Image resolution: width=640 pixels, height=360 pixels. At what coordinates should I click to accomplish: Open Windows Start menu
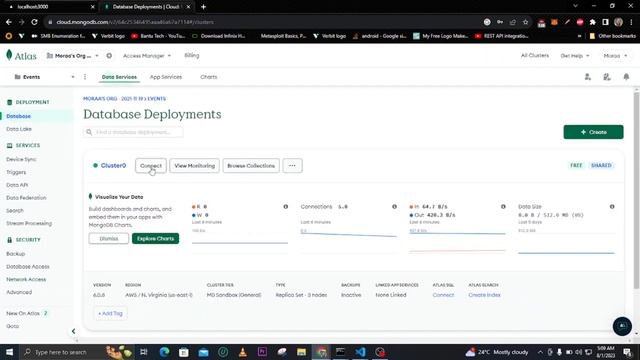9,352
